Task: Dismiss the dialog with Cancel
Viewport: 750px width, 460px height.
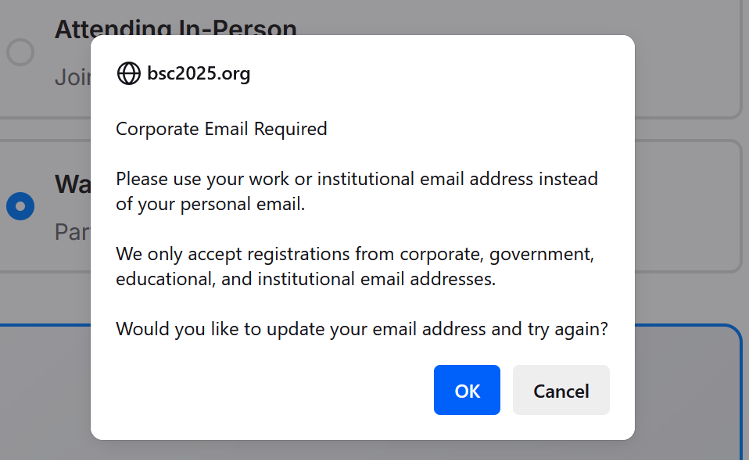Action: (561, 391)
